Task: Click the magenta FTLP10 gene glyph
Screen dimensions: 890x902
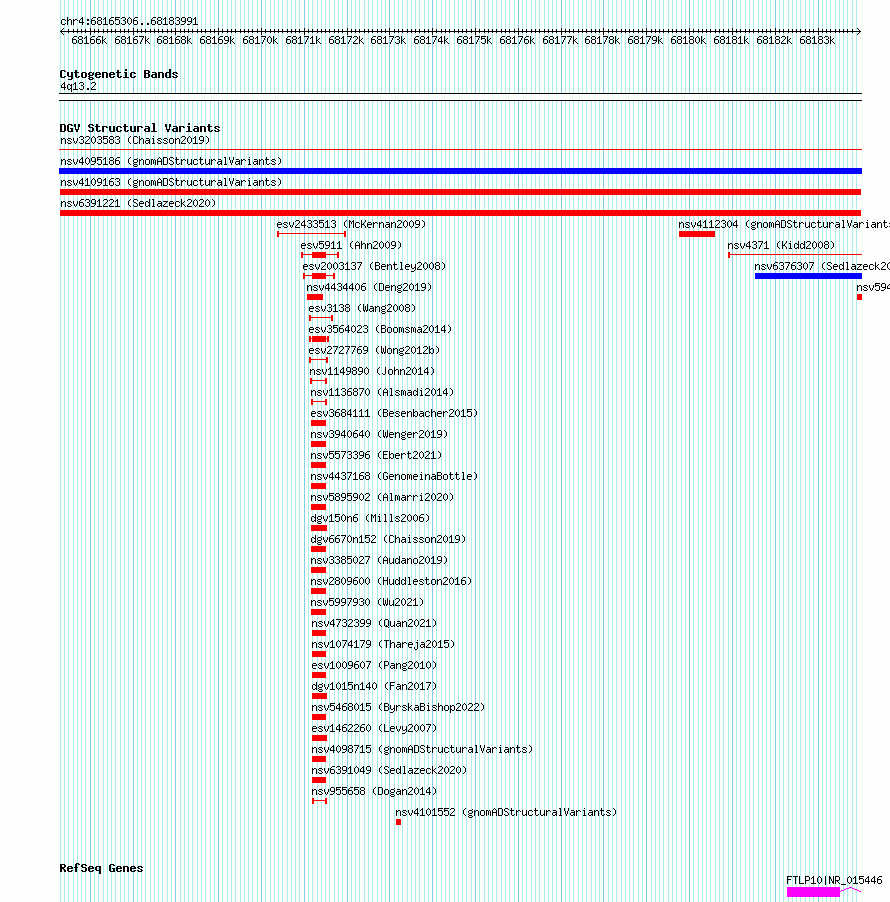Action: 813,892
